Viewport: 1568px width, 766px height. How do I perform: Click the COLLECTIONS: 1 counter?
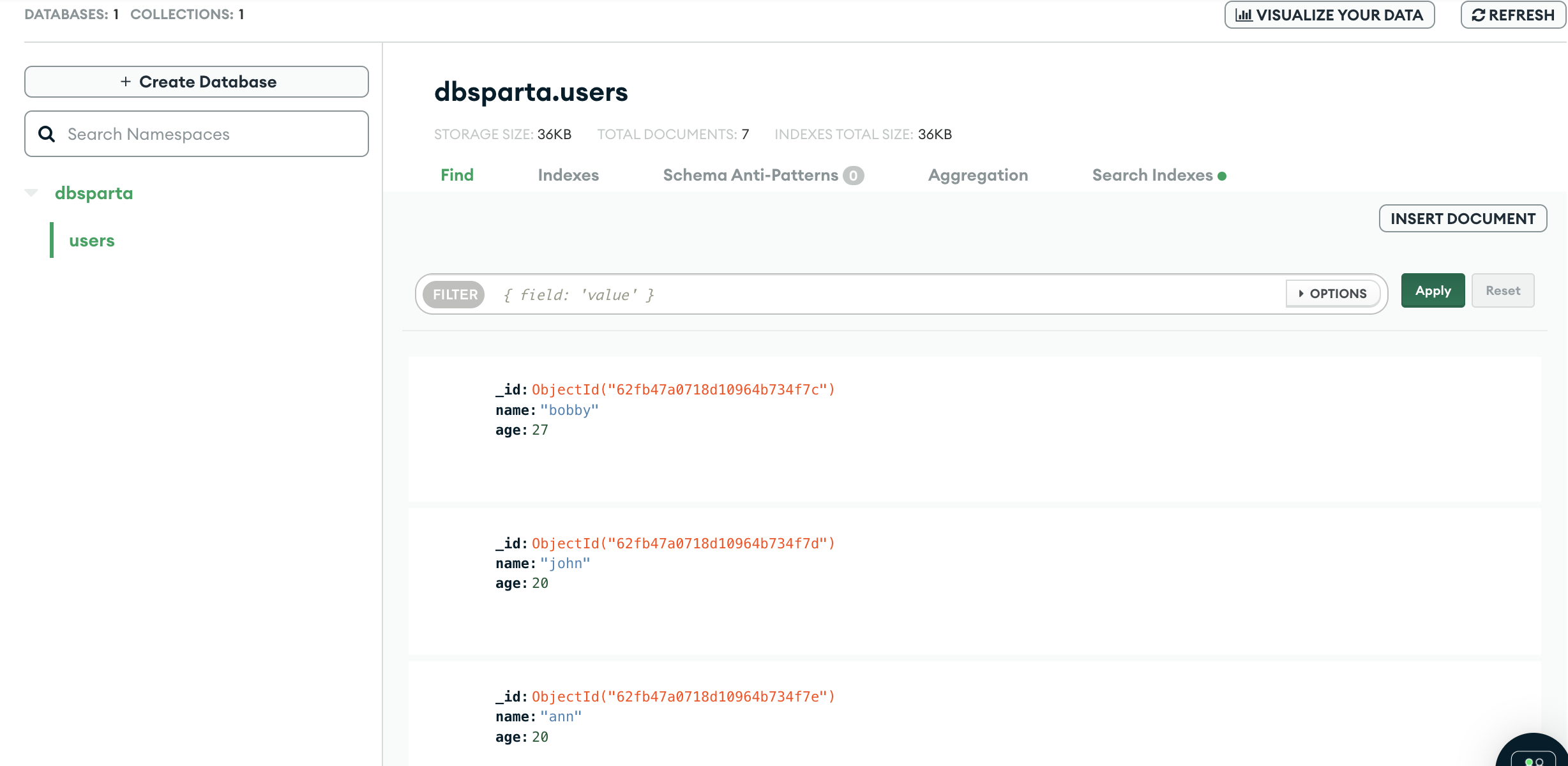point(187,14)
